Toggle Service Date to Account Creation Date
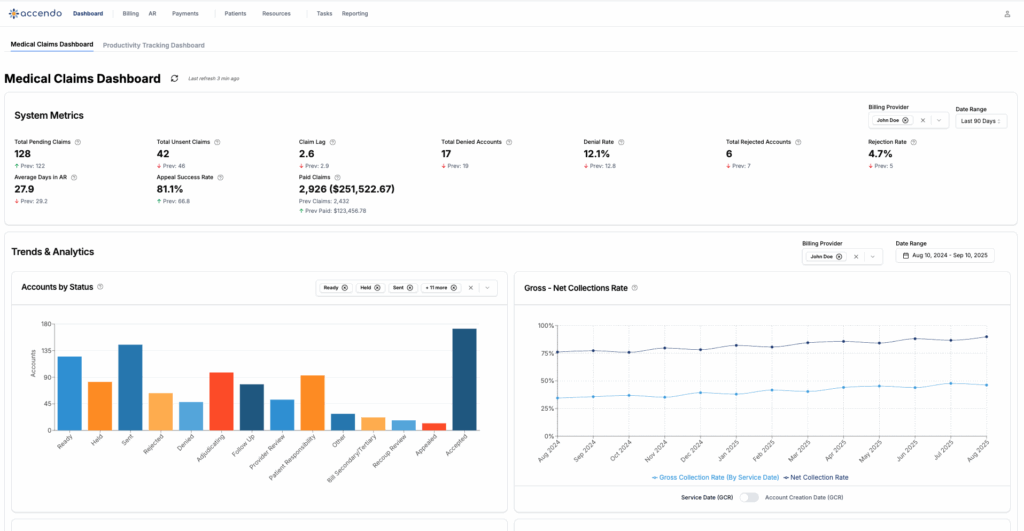The width and height of the screenshot is (1024, 531). (x=749, y=497)
